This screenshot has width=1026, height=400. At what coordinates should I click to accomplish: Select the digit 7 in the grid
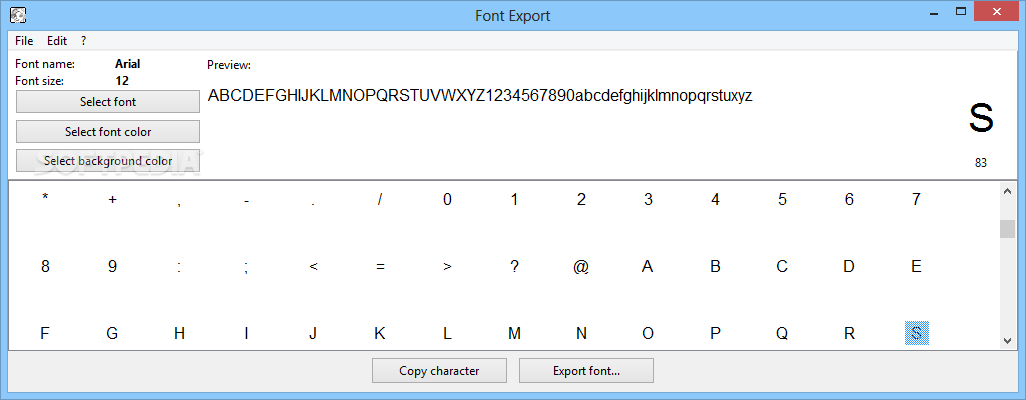(x=916, y=200)
